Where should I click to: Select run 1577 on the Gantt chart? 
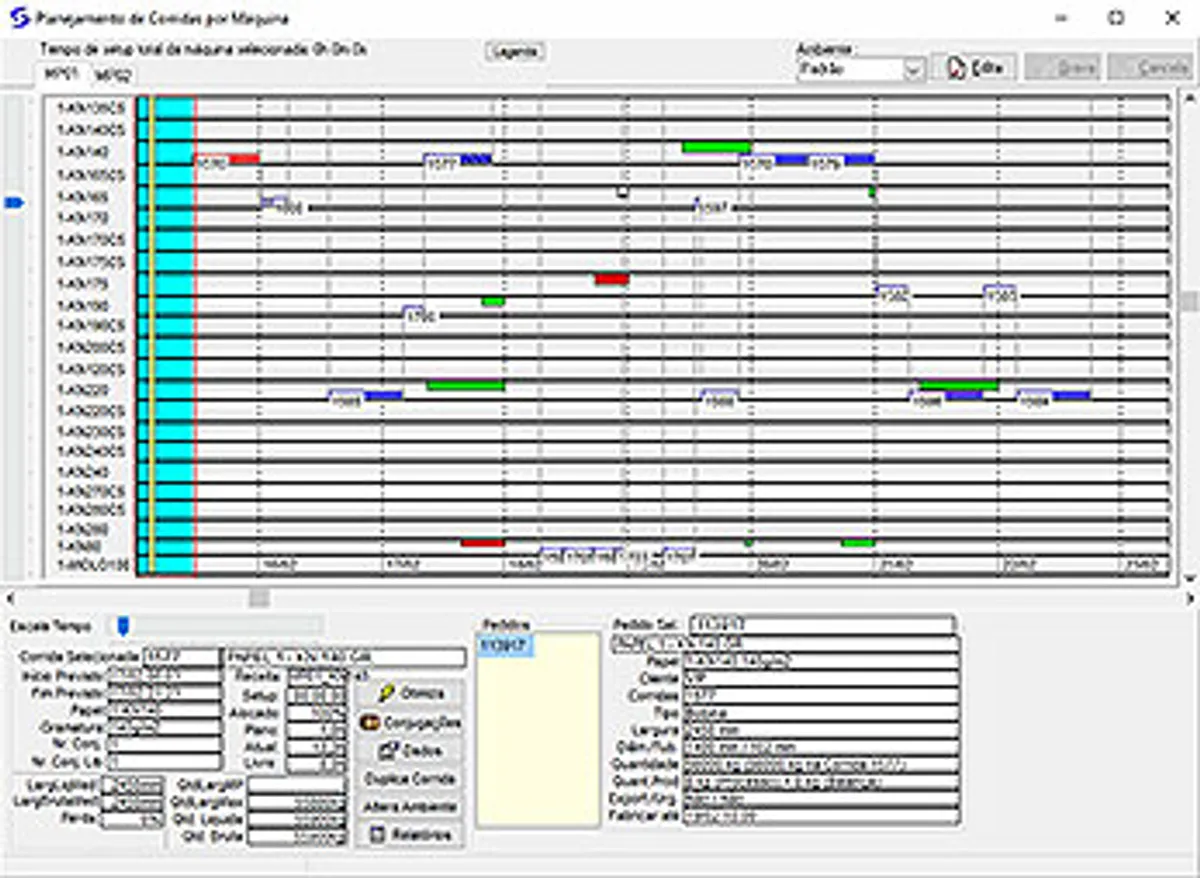click(x=442, y=163)
